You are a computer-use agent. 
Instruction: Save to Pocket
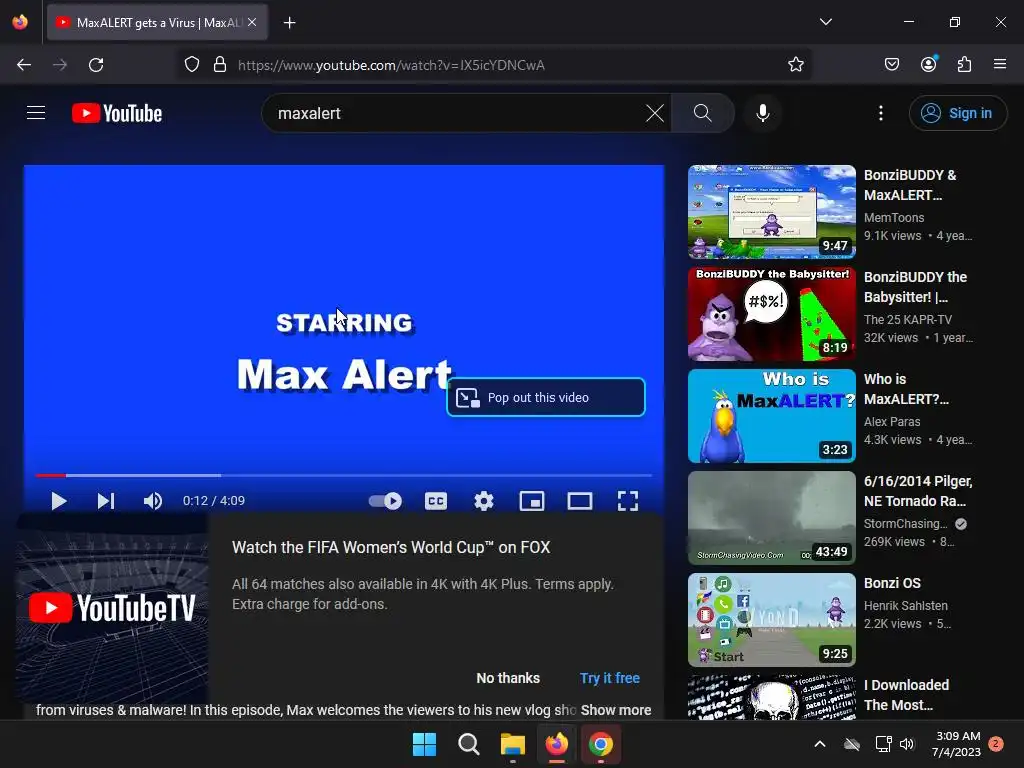(891, 65)
